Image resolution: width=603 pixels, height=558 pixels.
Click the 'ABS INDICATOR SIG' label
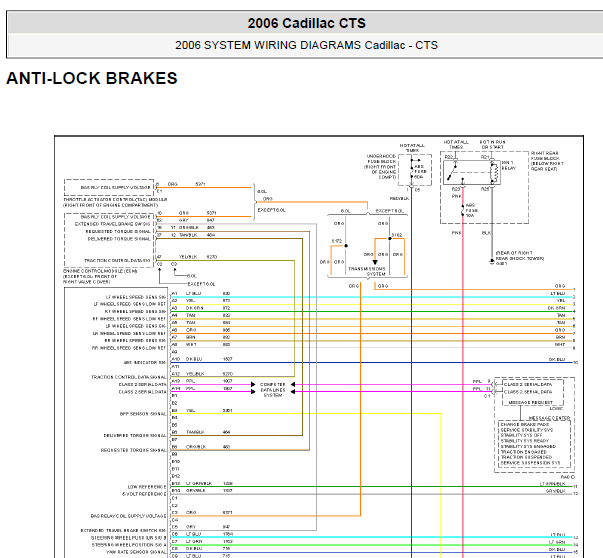click(x=145, y=363)
